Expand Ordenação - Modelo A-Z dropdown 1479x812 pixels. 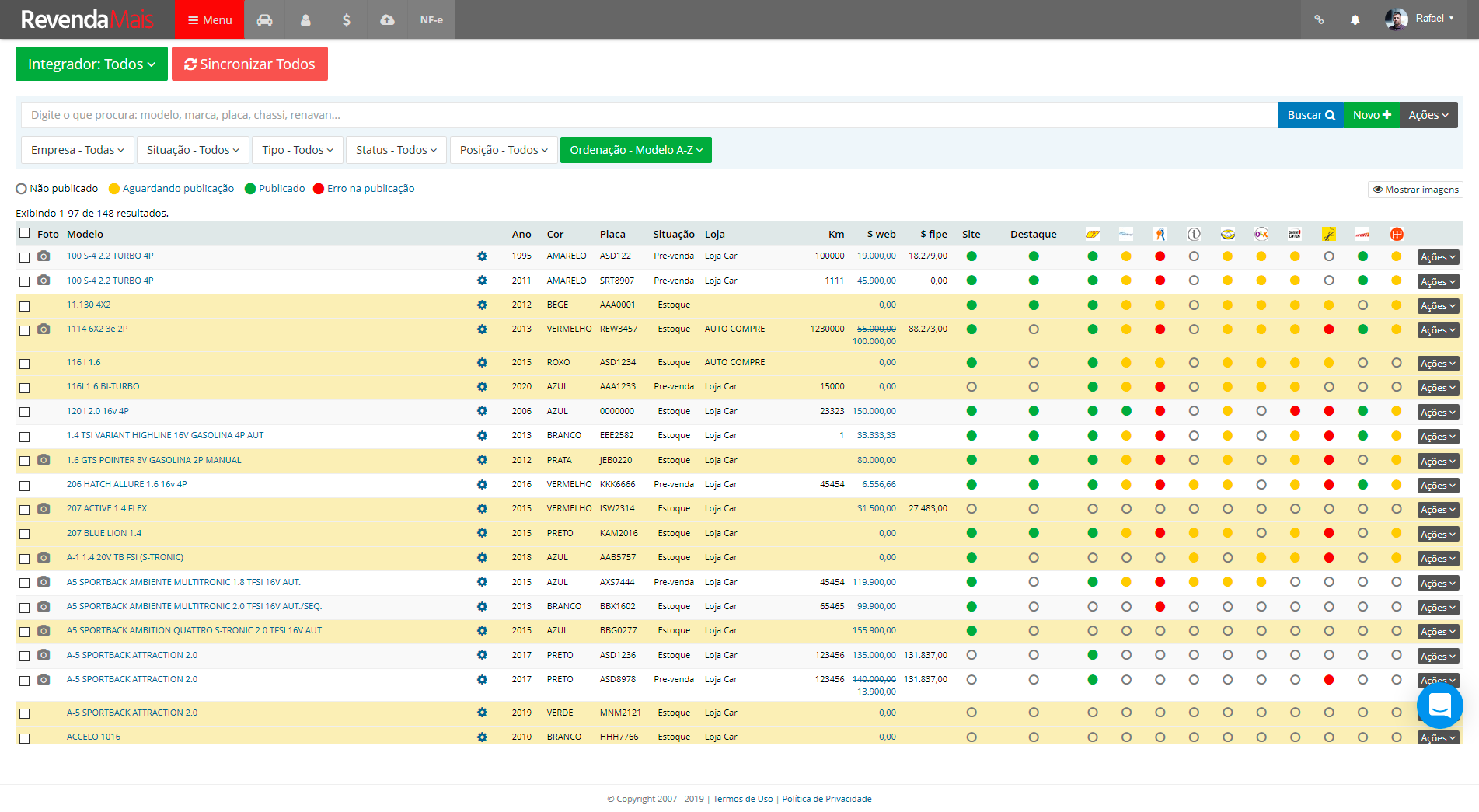pyautogui.click(x=636, y=150)
